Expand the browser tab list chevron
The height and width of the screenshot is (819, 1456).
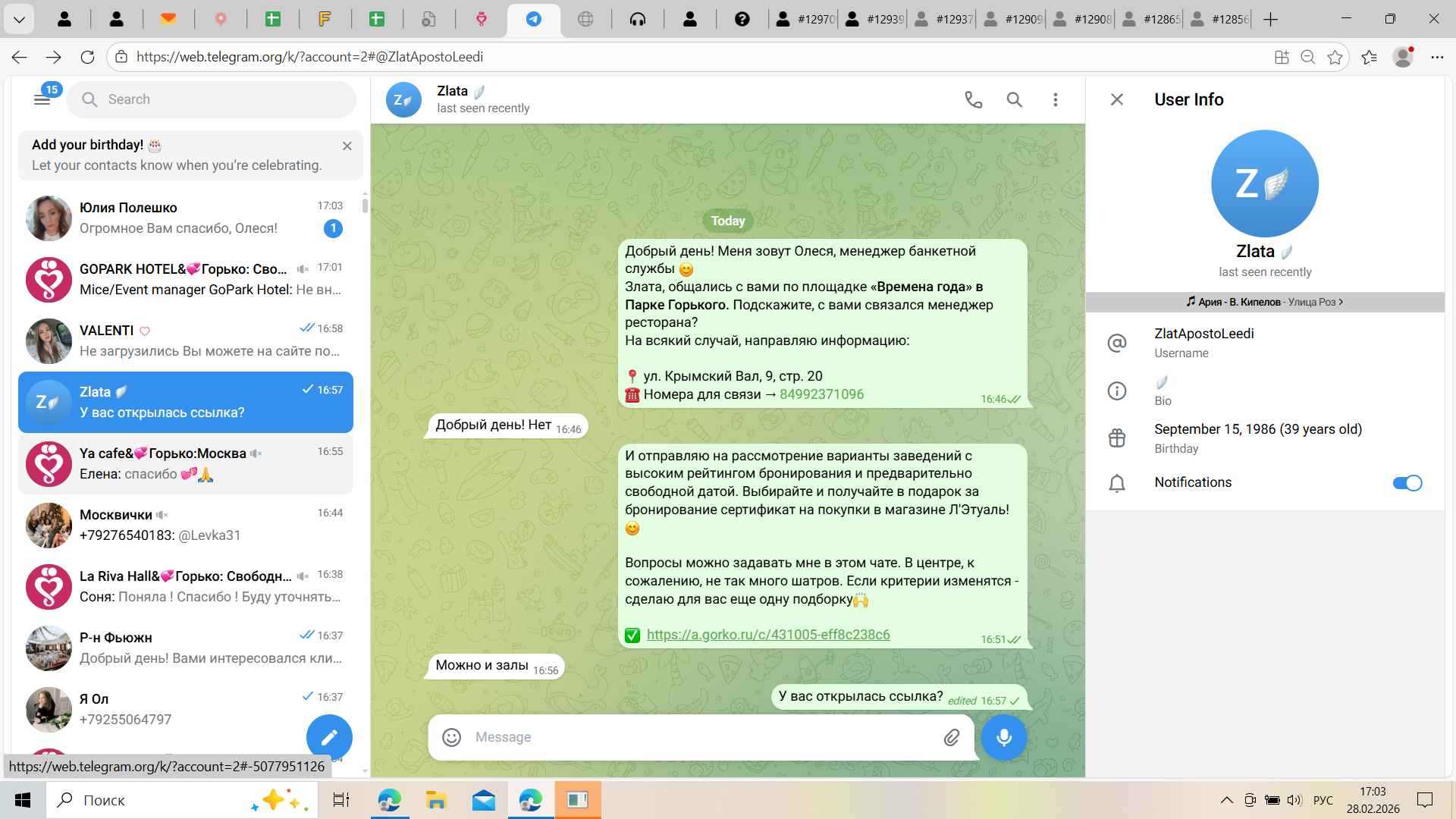[19, 19]
